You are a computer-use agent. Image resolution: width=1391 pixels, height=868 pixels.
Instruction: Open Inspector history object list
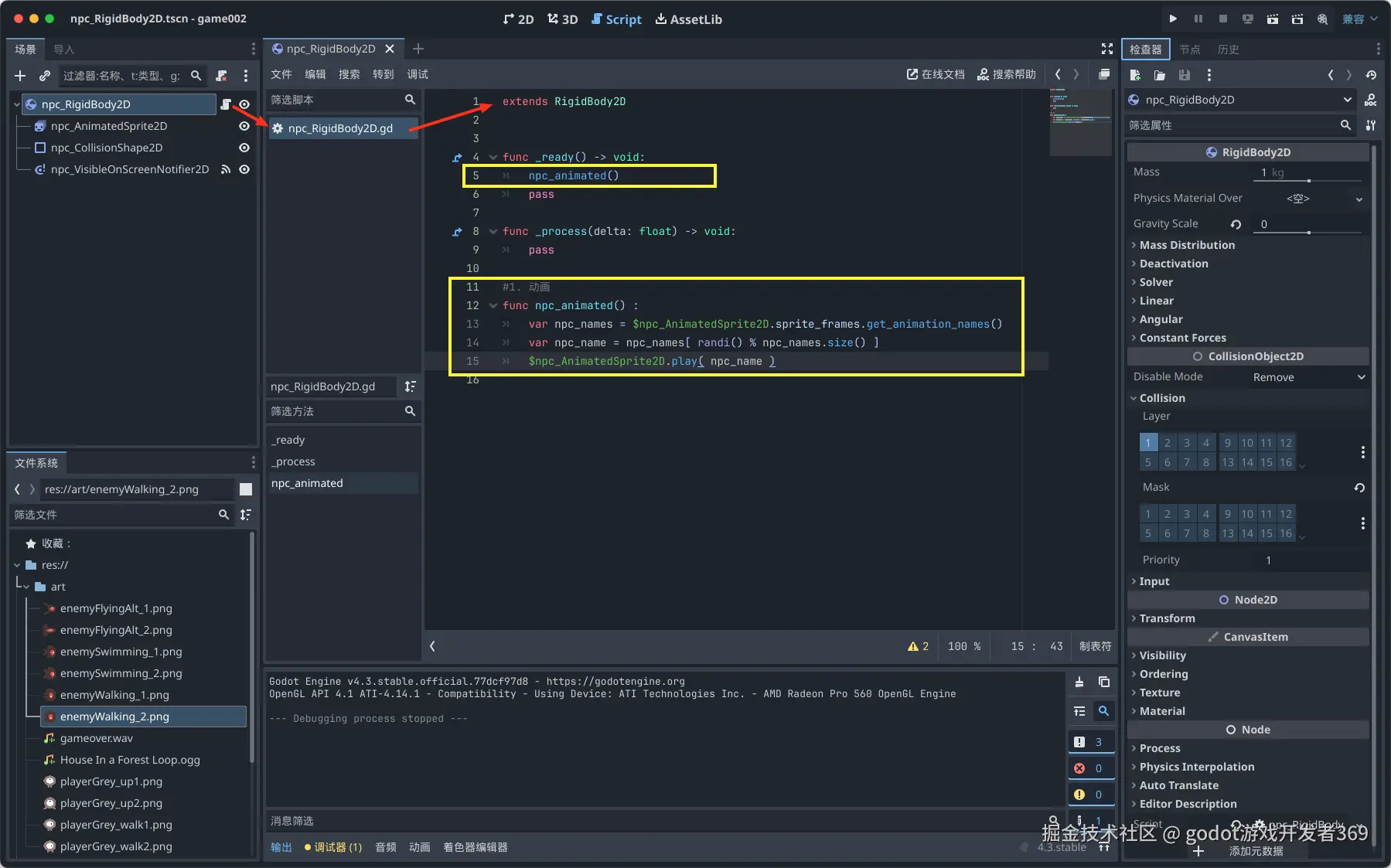(1371, 75)
